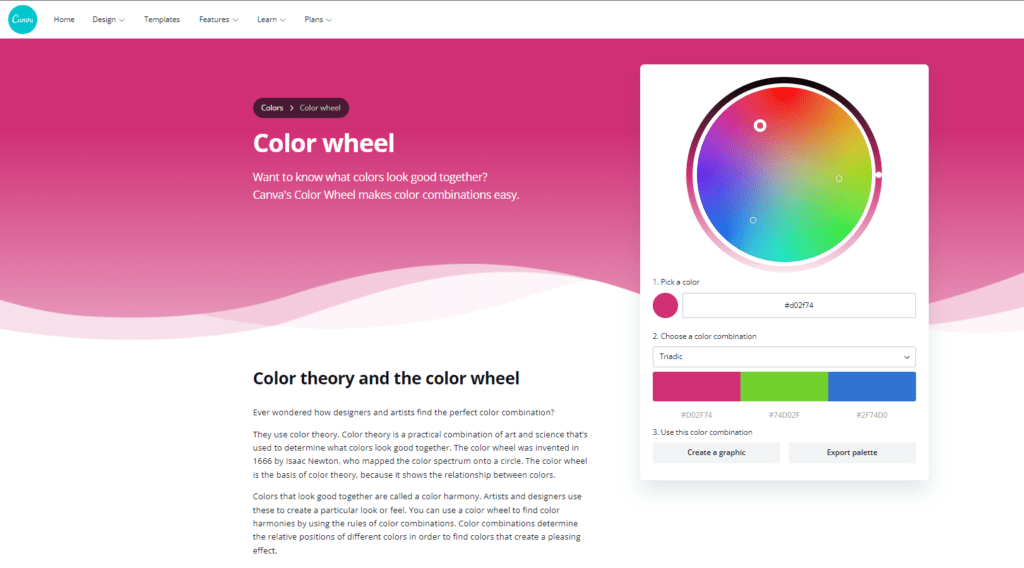Focus the #d02f74 hex color input
This screenshot has width=1024, height=568.
pyautogui.click(x=799, y=306)
